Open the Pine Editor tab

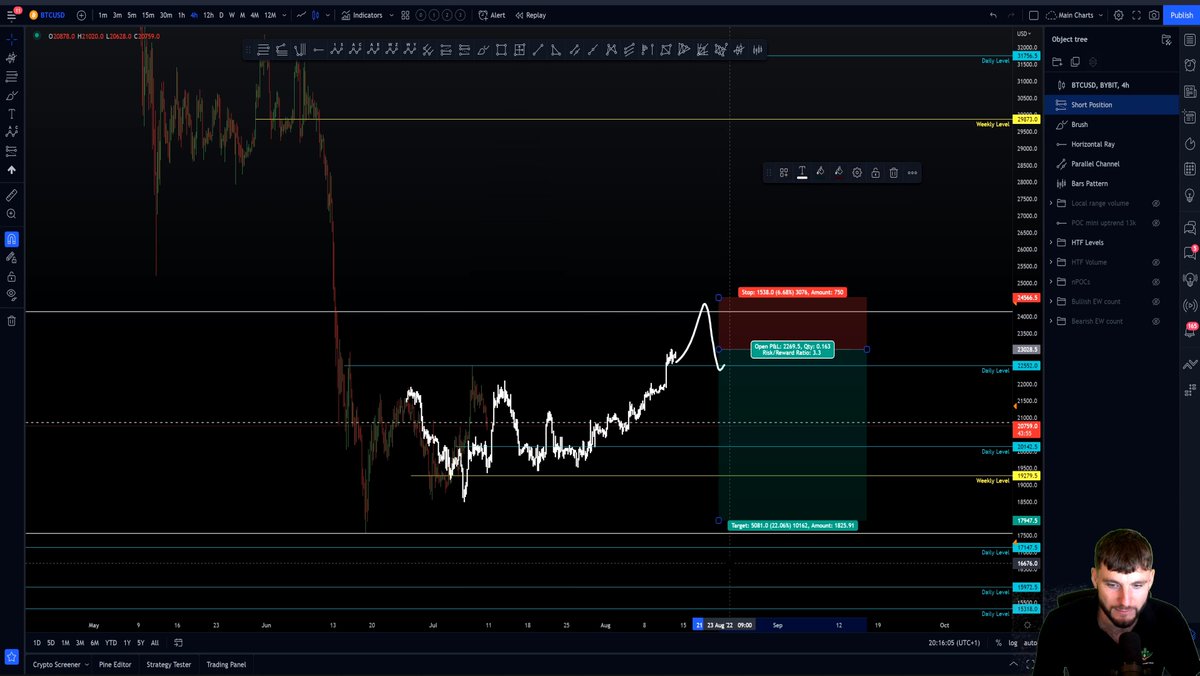pyautogui.click(x=114, y=663)
